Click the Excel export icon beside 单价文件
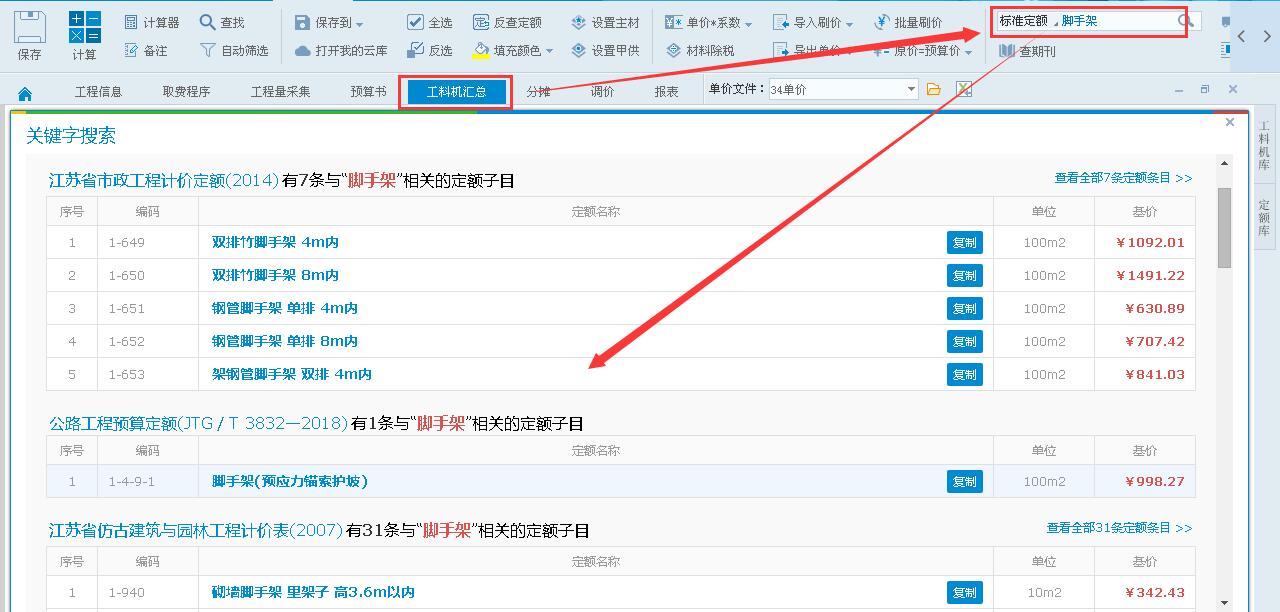 coord(964,90)
